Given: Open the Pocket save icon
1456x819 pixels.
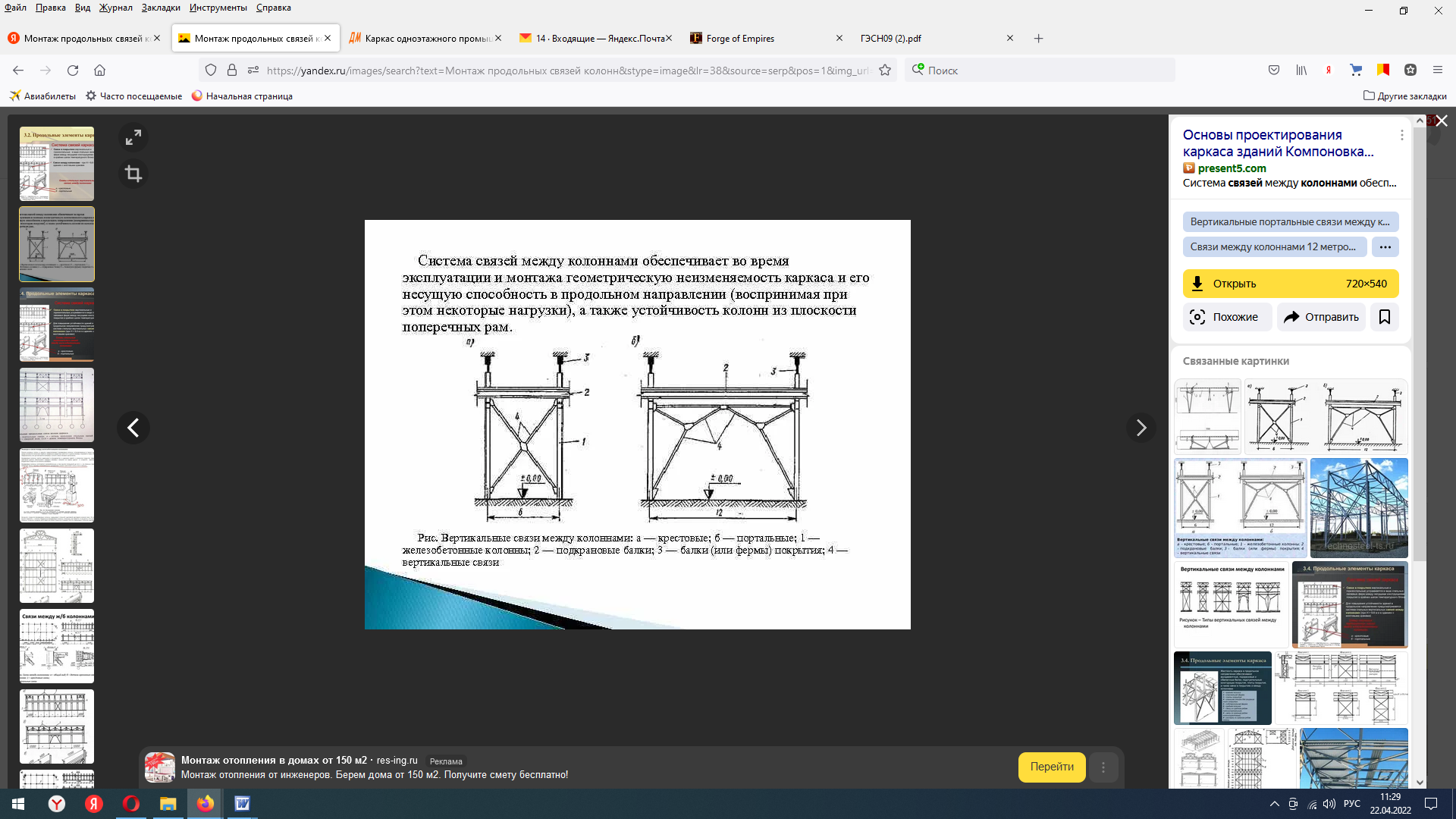Looking at the screenshot, I should coord(1274,71).
